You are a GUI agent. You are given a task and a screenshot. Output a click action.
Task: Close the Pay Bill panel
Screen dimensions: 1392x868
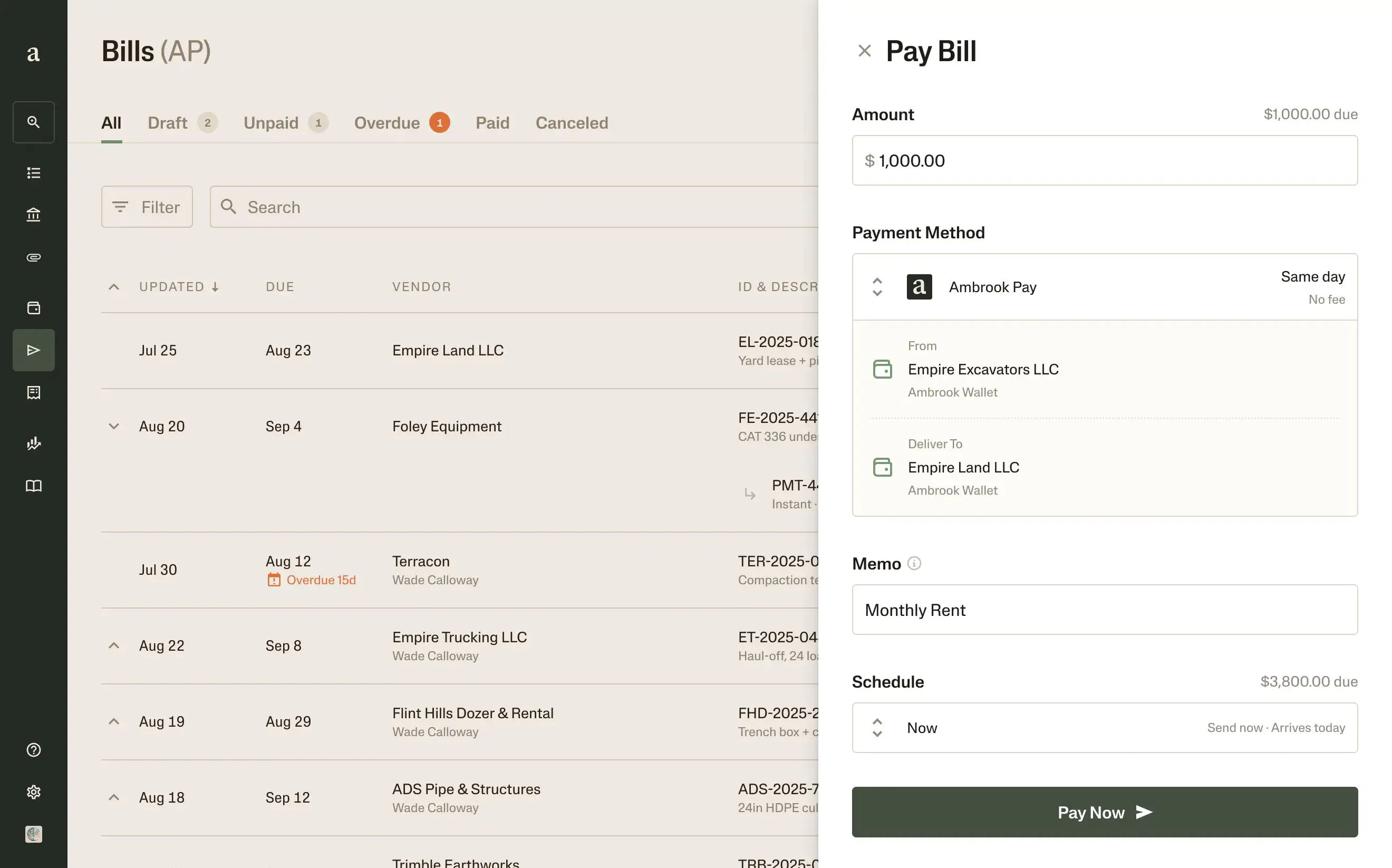865,51
